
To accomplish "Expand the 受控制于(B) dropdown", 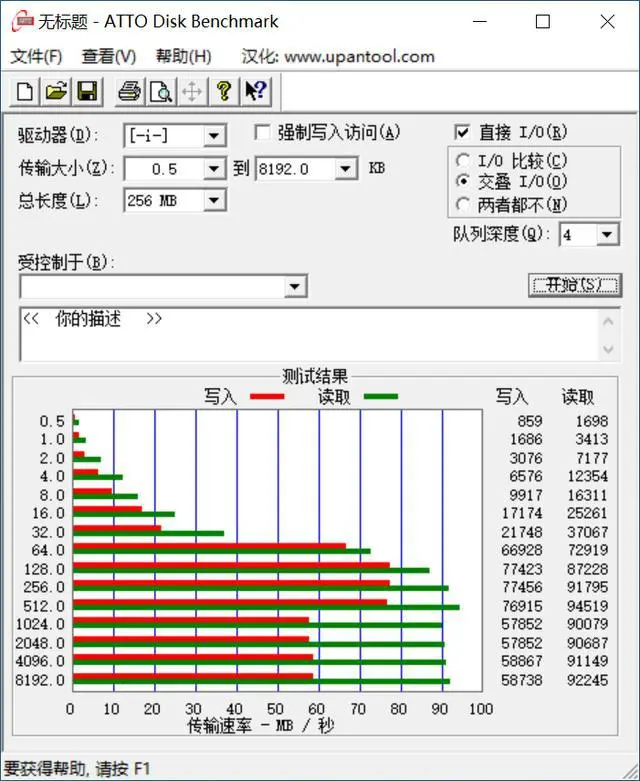I will coord(295,286).
